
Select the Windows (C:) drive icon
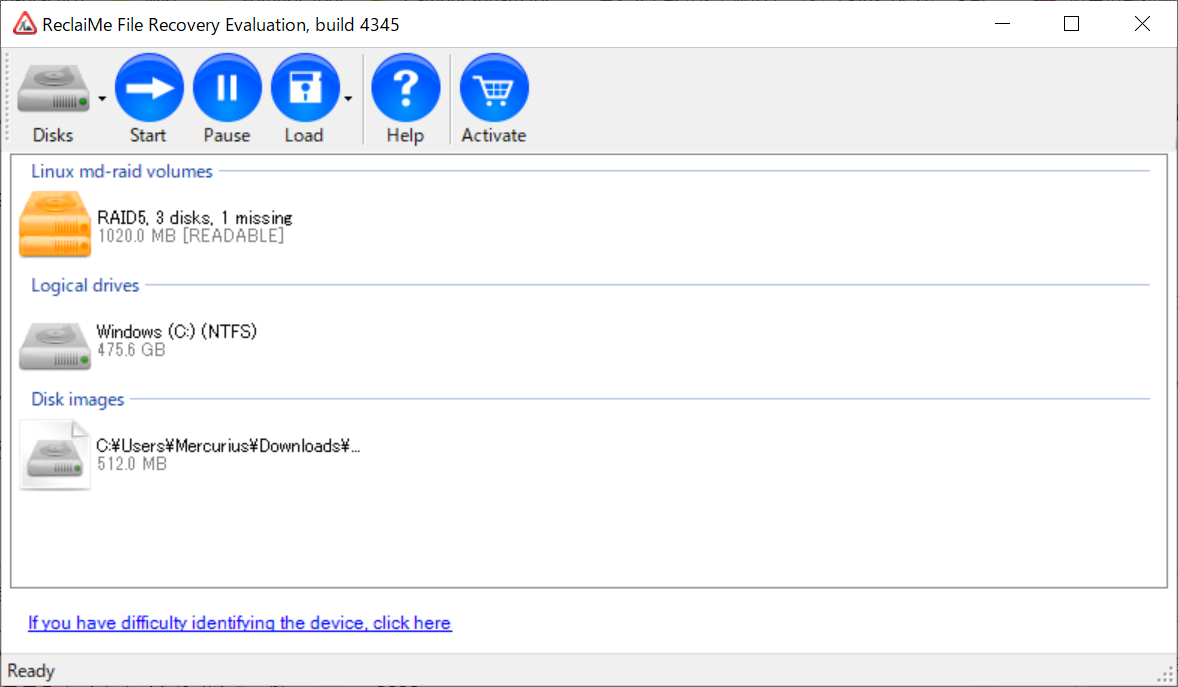tap(55, 346)
